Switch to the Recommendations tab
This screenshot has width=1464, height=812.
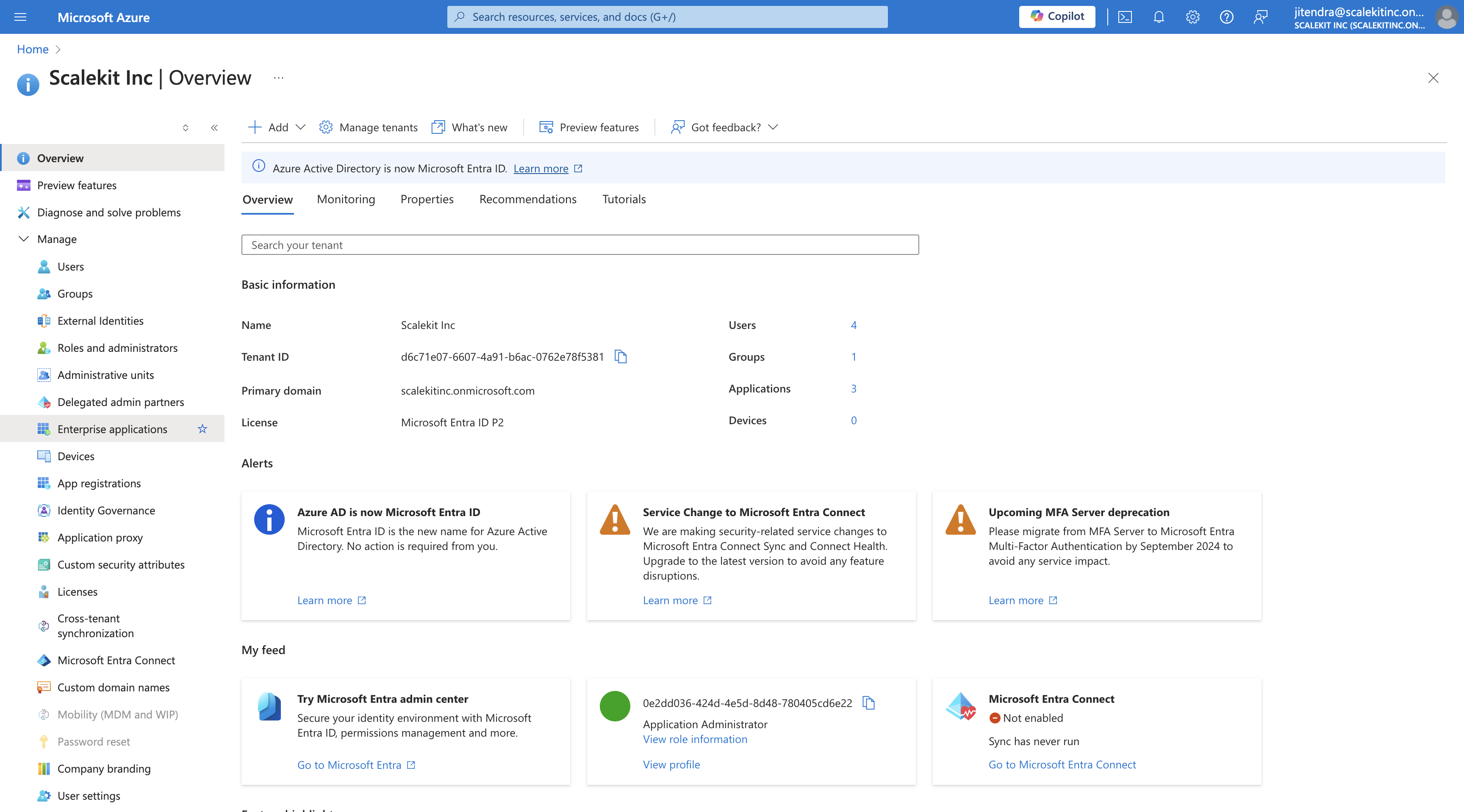coord(527,199)
